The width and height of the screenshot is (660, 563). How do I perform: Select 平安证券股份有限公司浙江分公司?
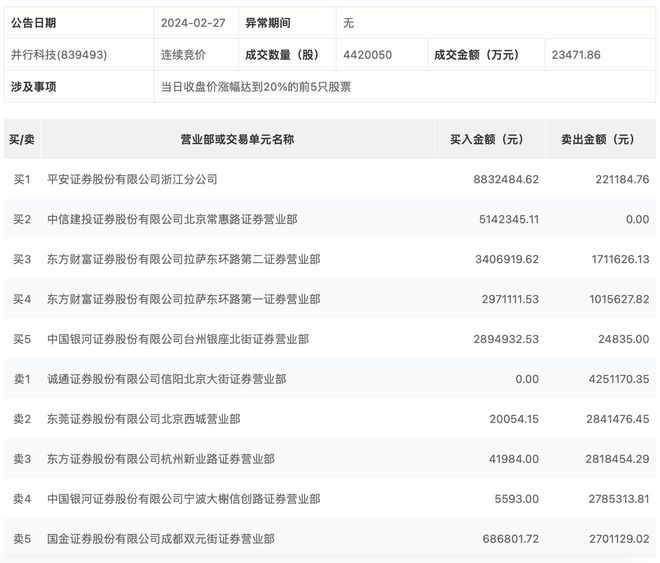pos(132,179)
